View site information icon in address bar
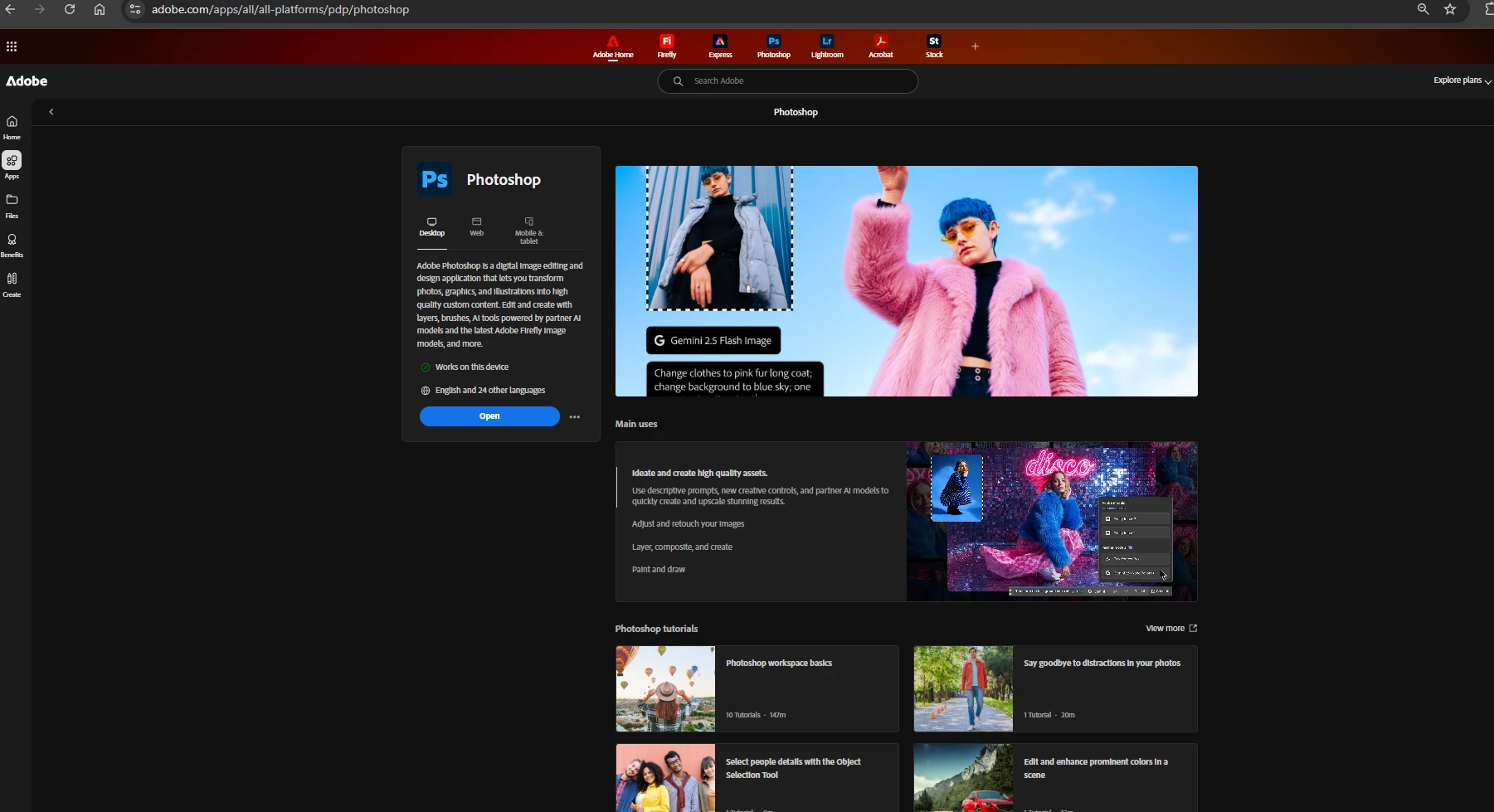The width and height of the screenshot is (1494, 812). (x=135, y=9)
